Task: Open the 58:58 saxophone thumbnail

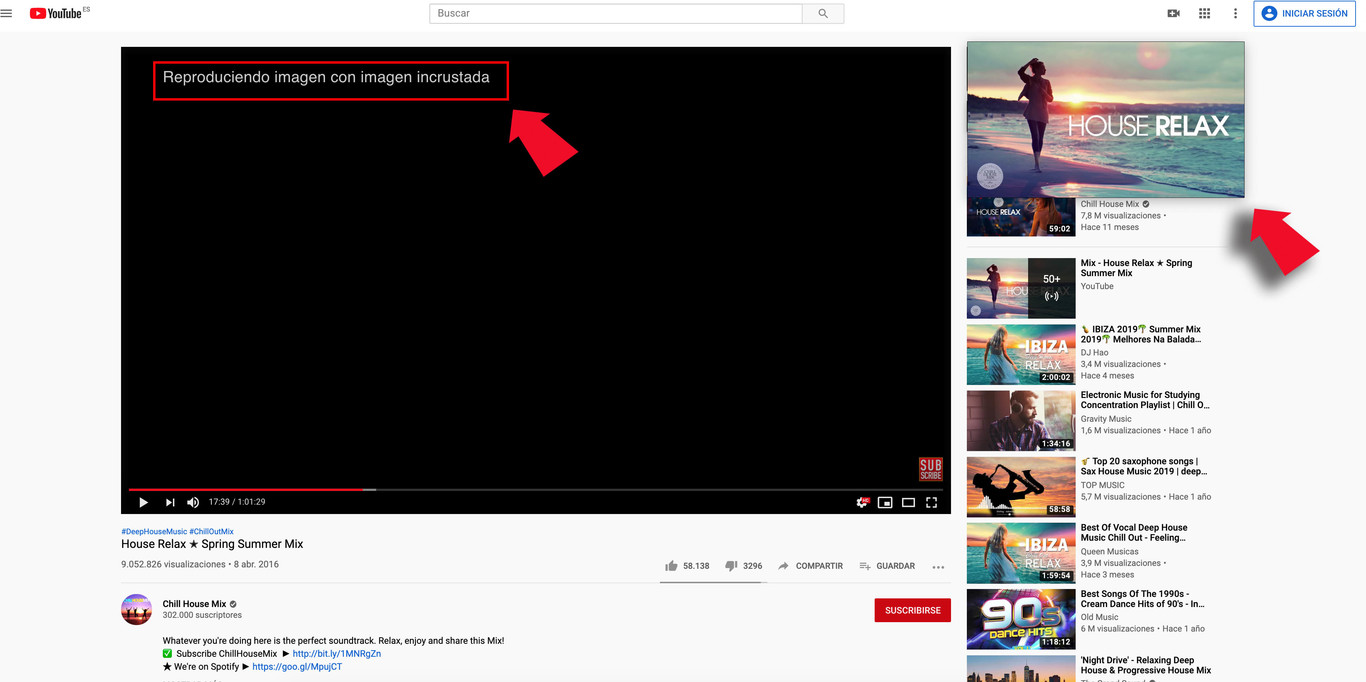Action: [x=1021, y=486]
